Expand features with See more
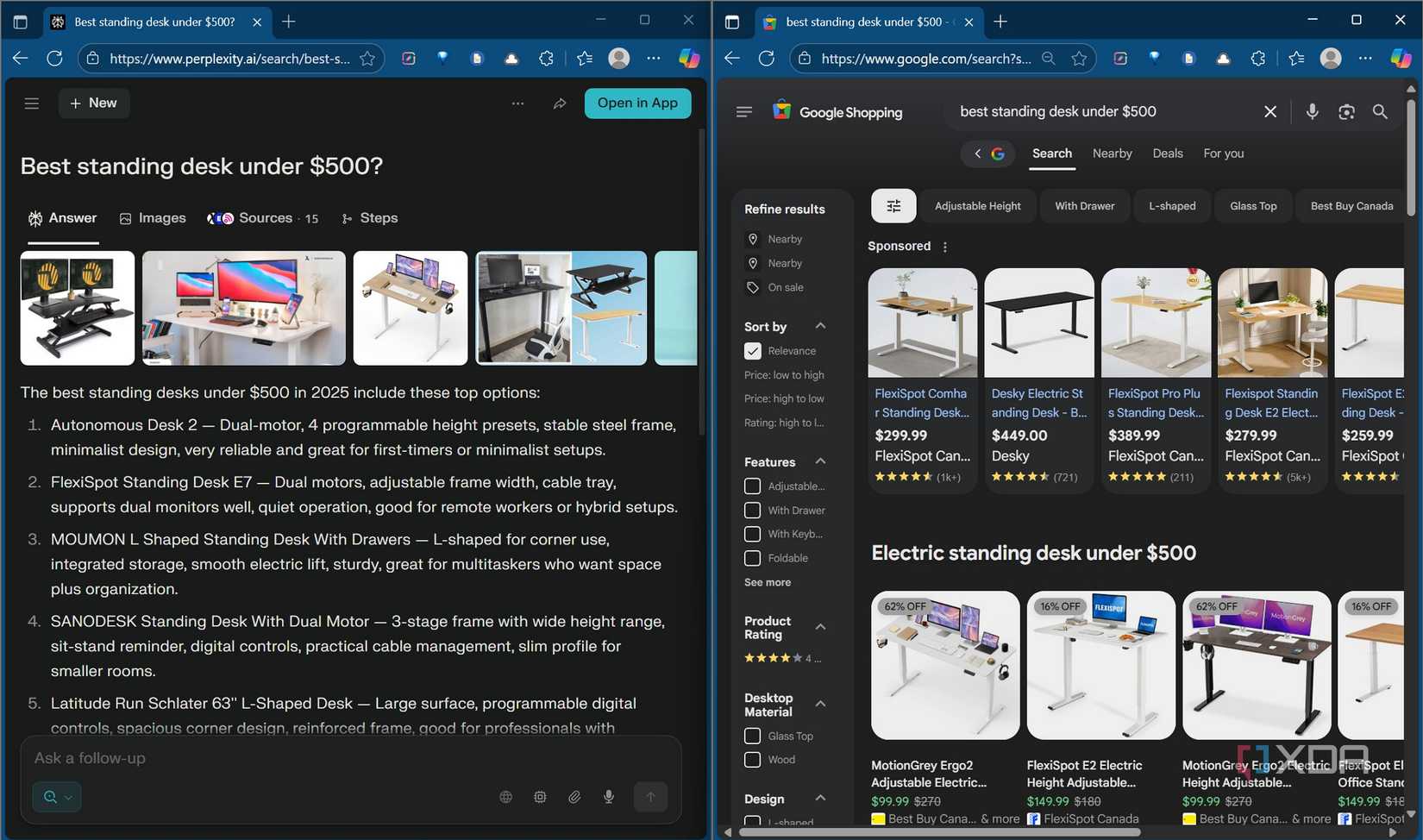This screenshot has width=1423, height=840. click(x=768, y=582)
